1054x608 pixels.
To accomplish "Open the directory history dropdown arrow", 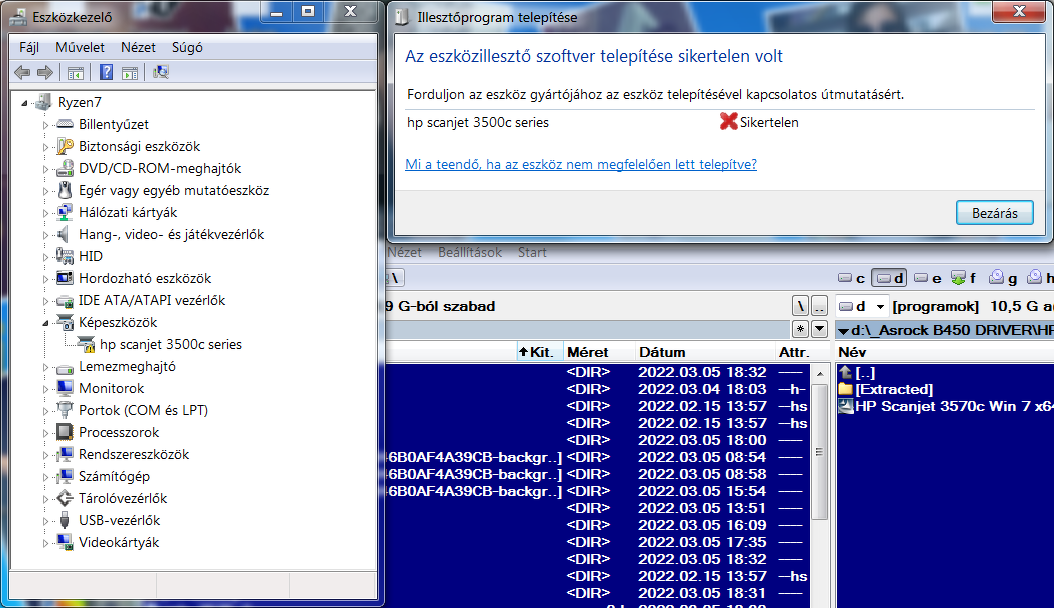I will point(819,329).
